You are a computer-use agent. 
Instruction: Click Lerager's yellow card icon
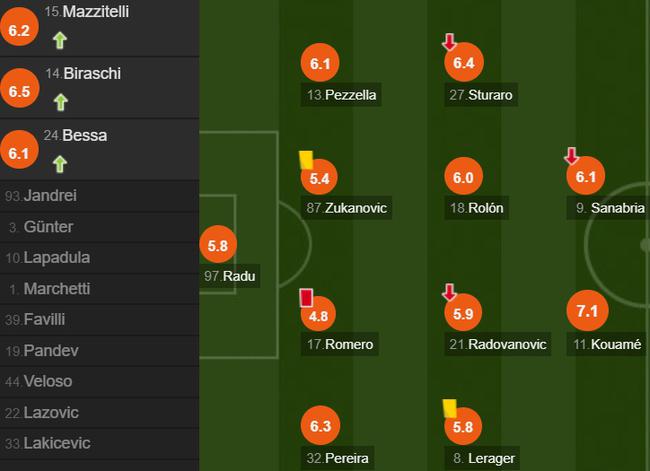point(450,408)
